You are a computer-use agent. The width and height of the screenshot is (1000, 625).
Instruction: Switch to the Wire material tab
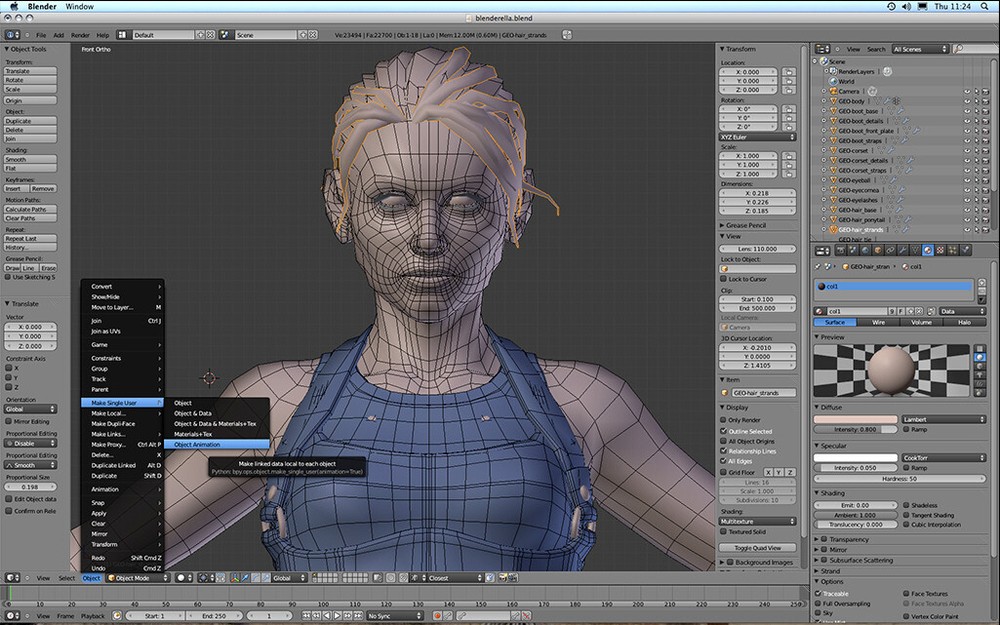pyautogui.click(x=878, y=322)
